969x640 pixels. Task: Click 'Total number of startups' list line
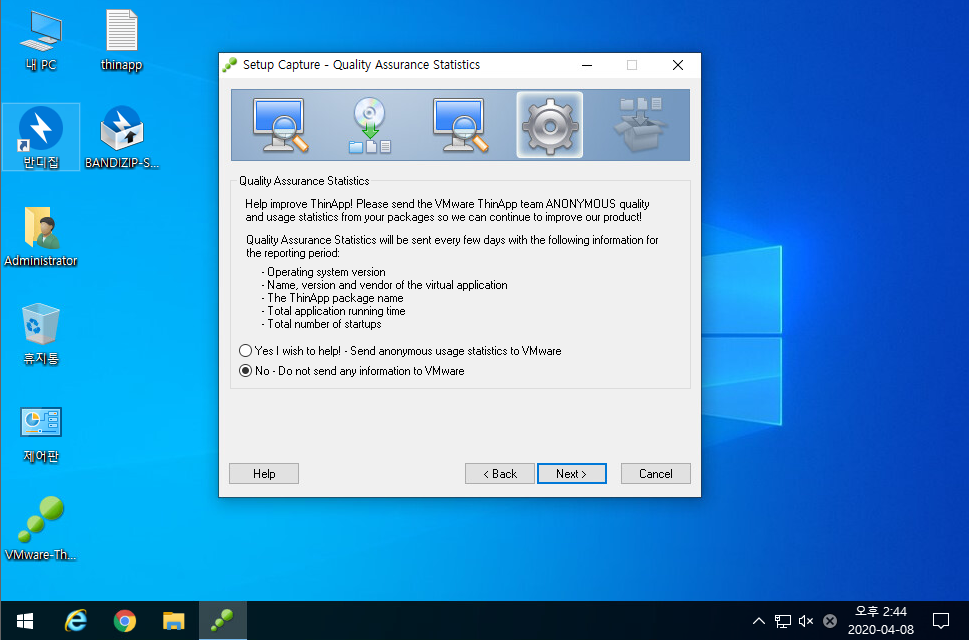(321, 324)
